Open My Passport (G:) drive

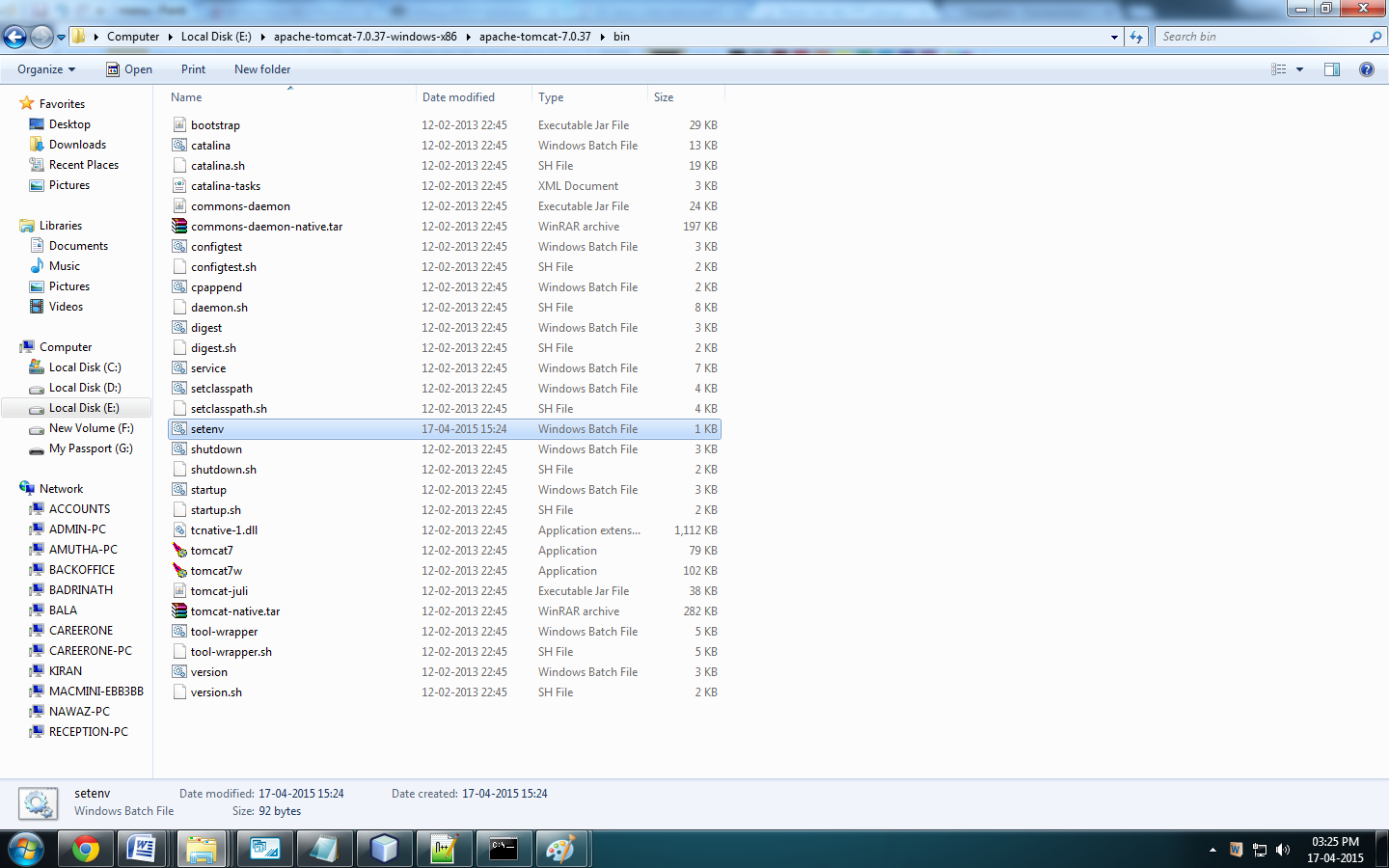coord(91,448)
